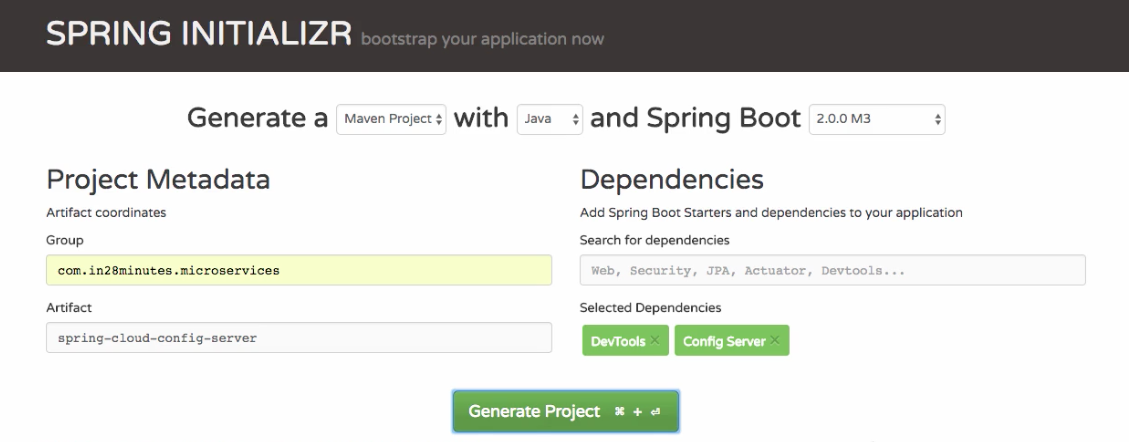Click 'bootstrap your application now' tagline
This screenshot has width=1129, height=442.
(x=482, y=39)
